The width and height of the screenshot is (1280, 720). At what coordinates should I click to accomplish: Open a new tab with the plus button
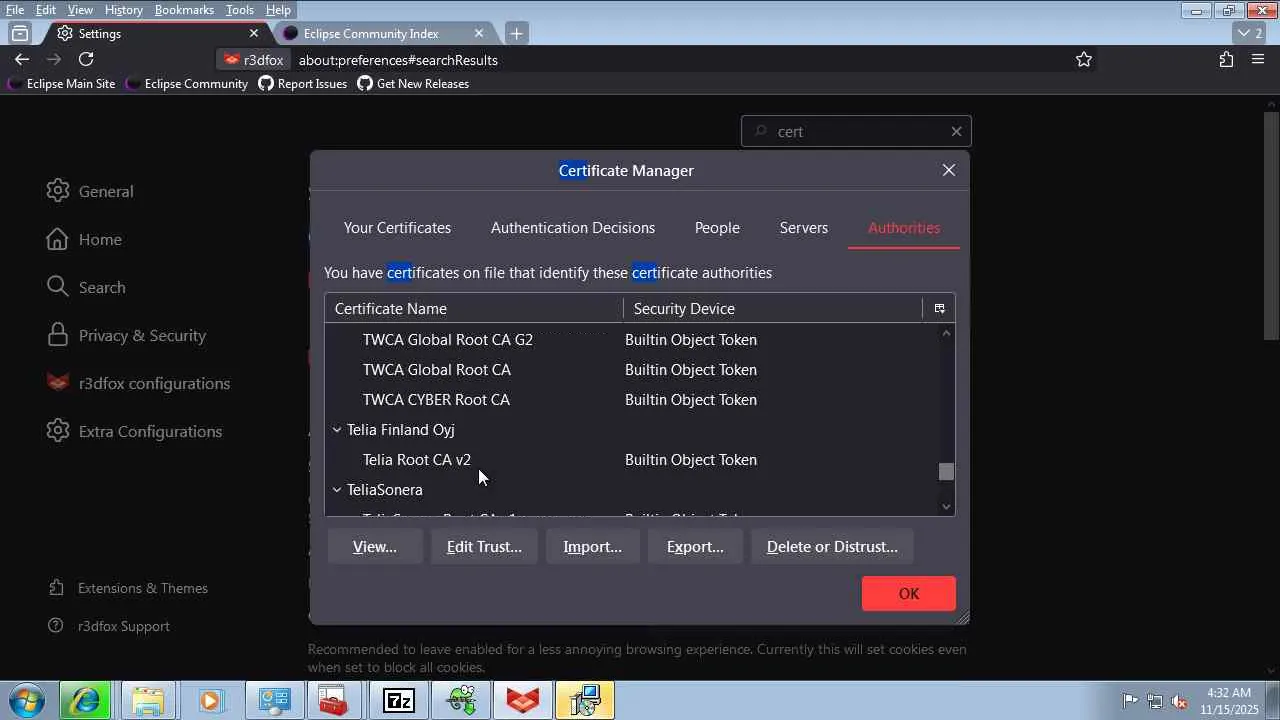[516, 33]
